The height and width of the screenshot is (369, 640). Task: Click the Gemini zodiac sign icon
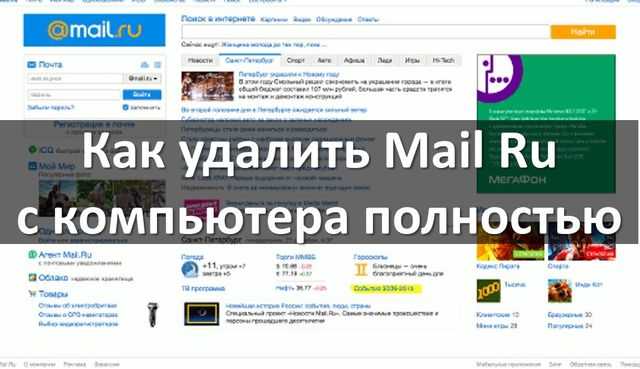[361, 270]
